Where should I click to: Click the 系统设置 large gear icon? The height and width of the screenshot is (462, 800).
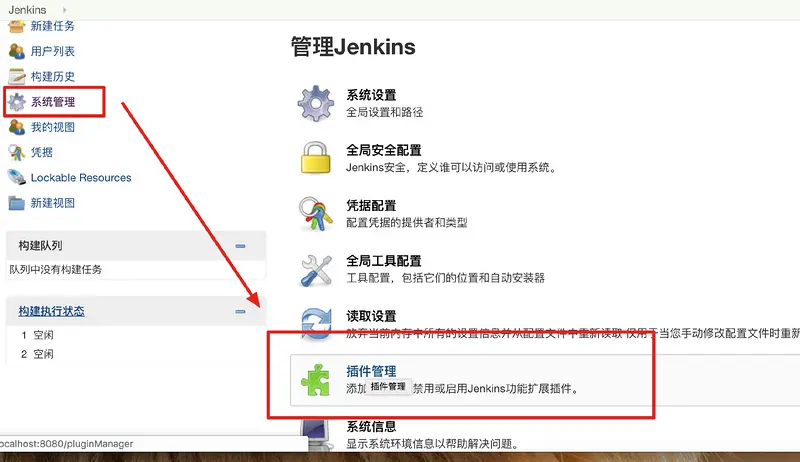click(316, 104)
